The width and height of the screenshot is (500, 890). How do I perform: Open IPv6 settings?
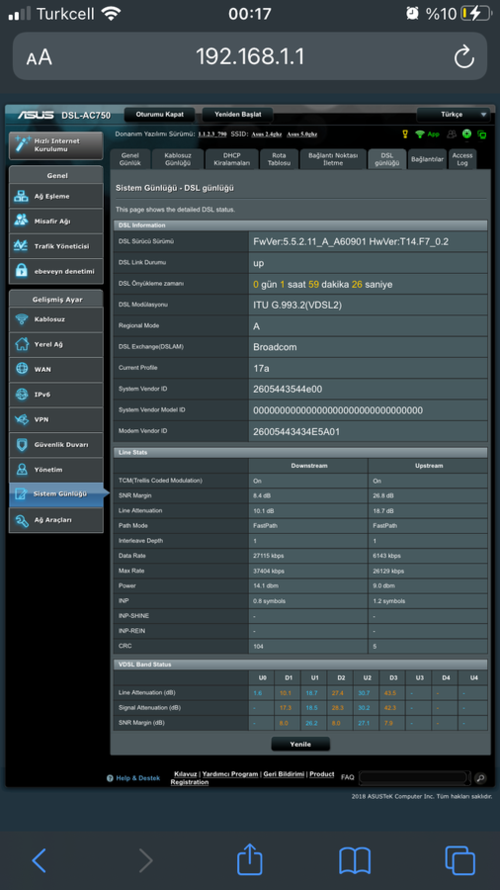click(56, 394)
